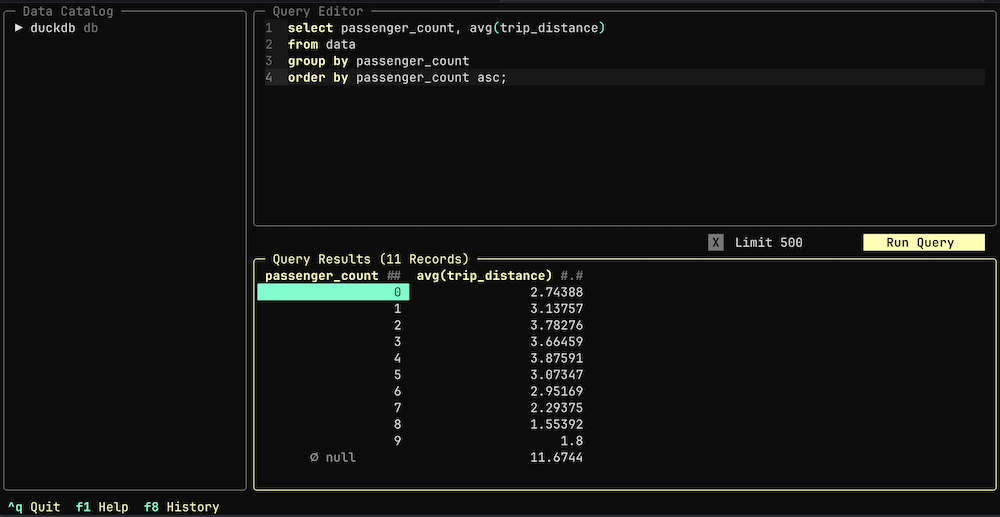Expand the duckdb database tree node

19,28
